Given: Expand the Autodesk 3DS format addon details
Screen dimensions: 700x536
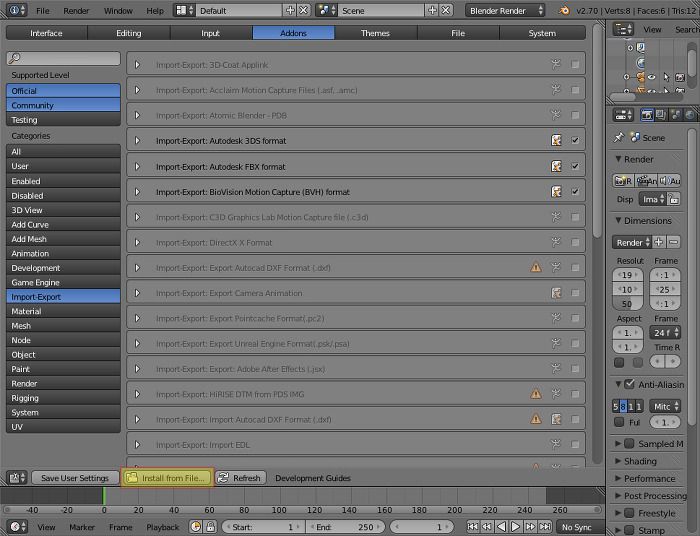Looking at the screenshot, I should pos(137,140).
